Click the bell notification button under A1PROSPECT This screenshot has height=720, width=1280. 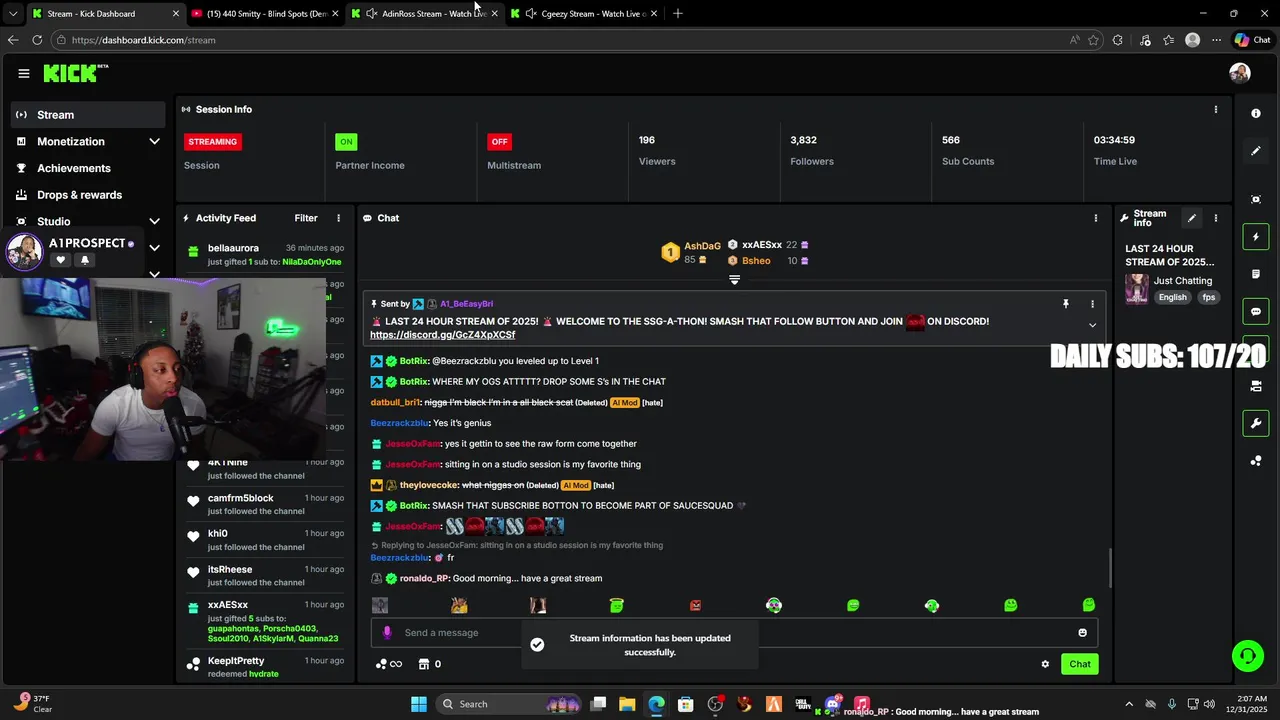84,260
